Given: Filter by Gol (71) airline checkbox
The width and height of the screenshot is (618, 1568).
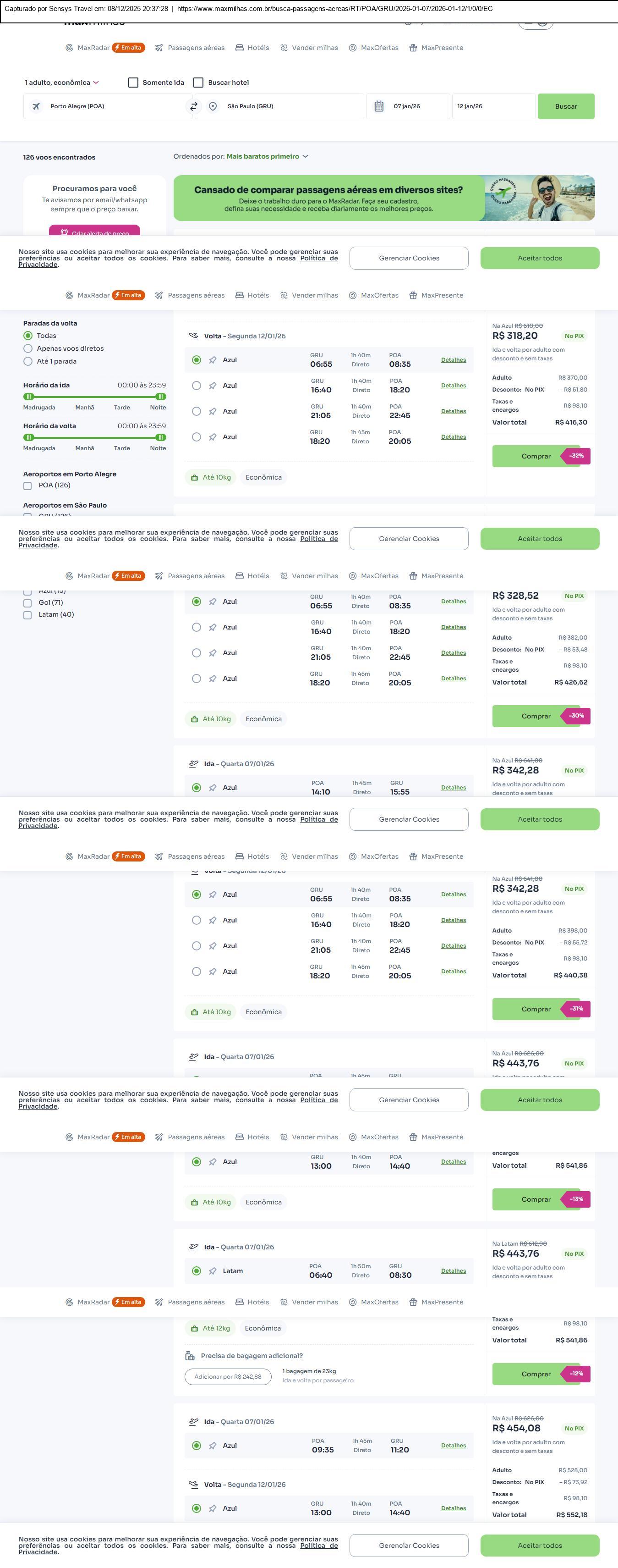Looking at the screenshot, I should coord(27,603).
